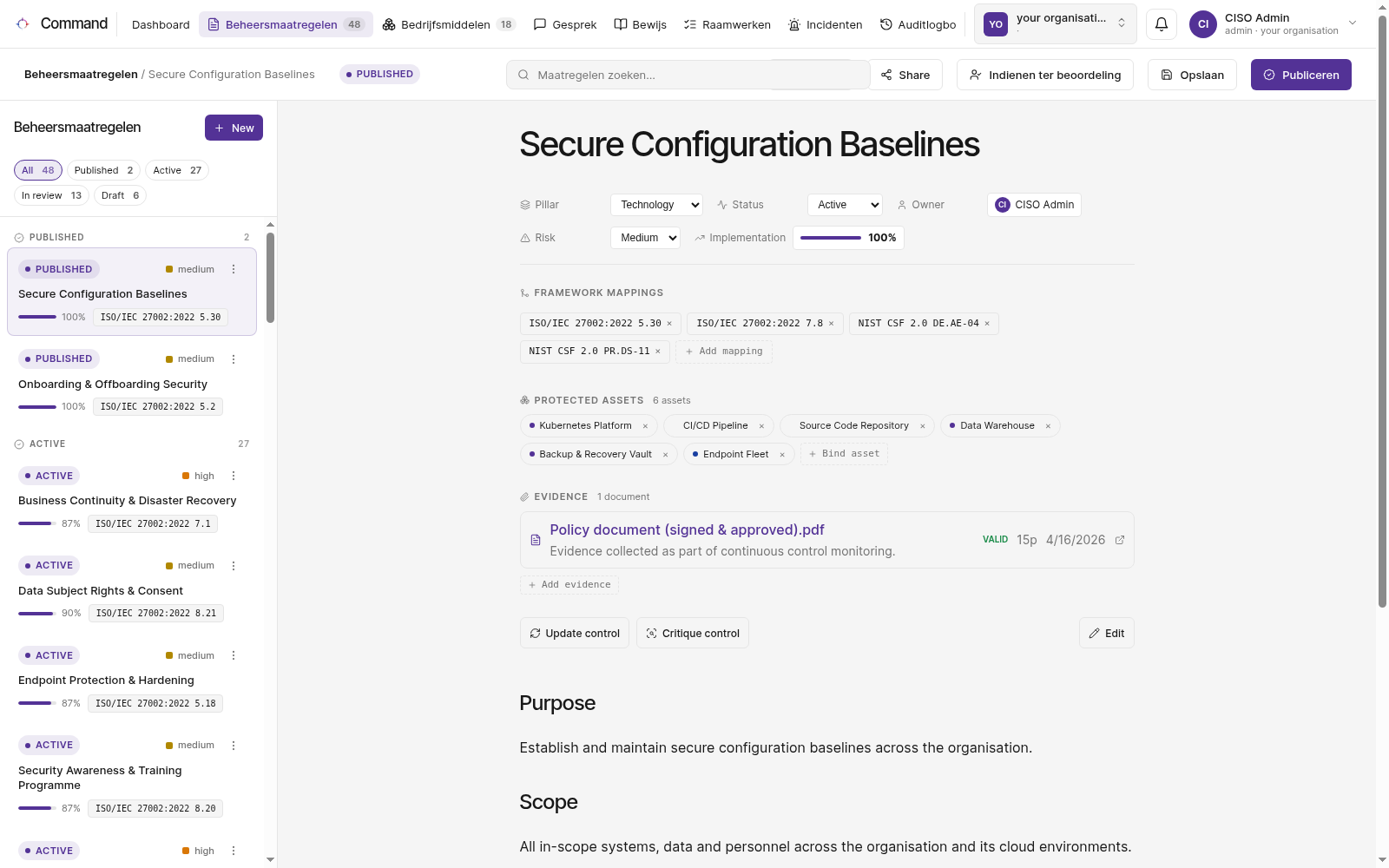1389x868 pixels.
Task: Unbind Endpoint Fleet asset
Action: (x=782, y=455)
